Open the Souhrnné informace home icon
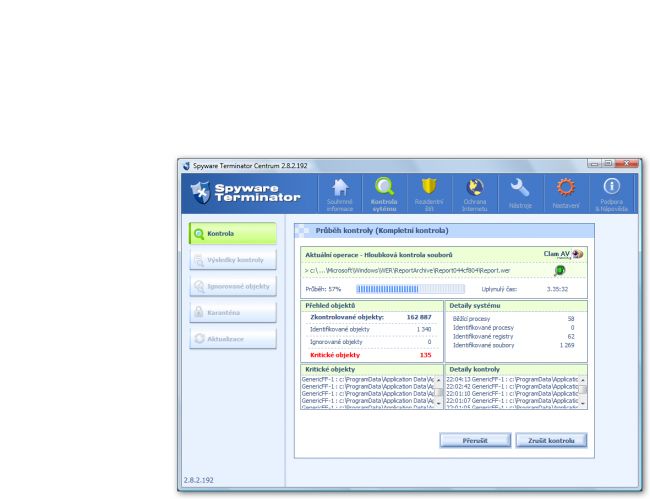Image resolution: width=650 pixels, height=499 pixels. coord(340,188)
